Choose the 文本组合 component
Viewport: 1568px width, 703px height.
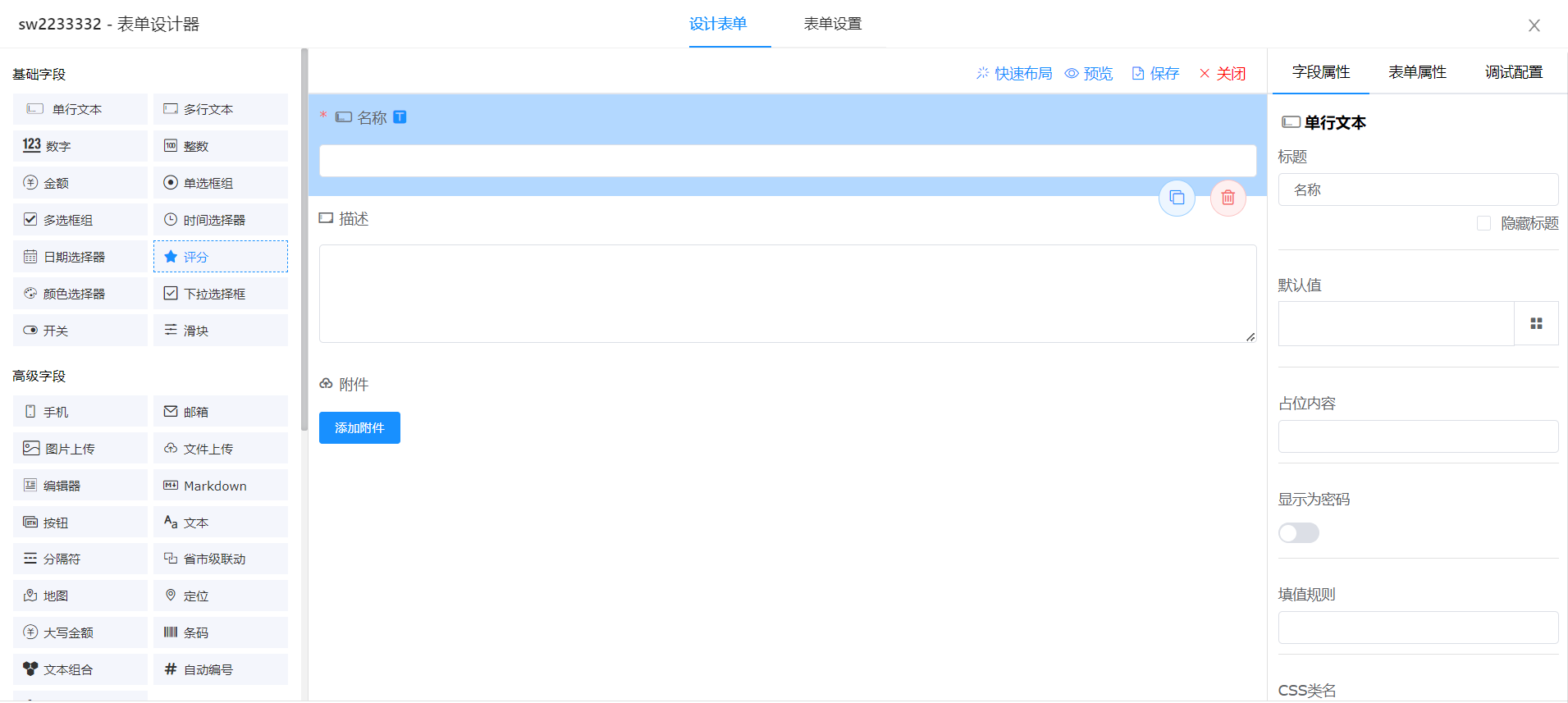[80, 669]
